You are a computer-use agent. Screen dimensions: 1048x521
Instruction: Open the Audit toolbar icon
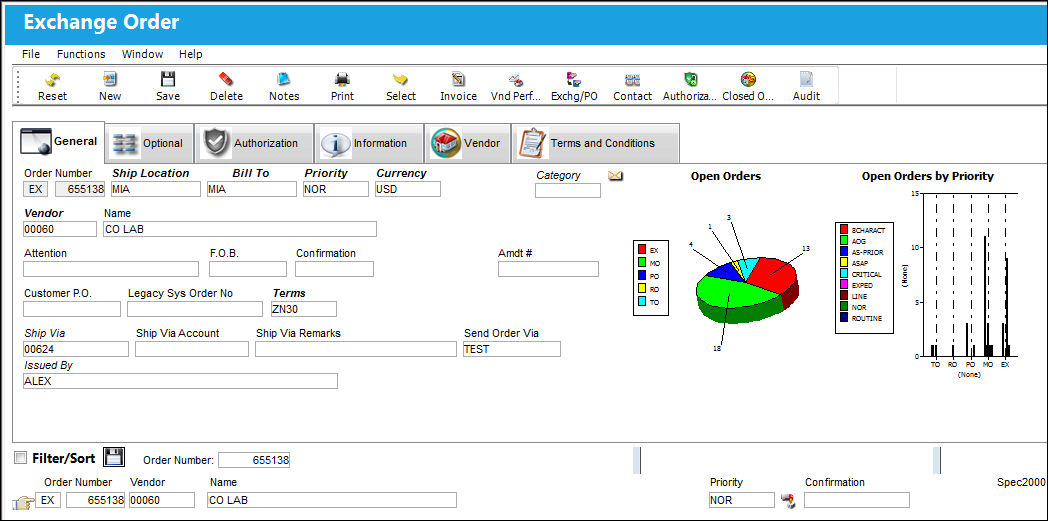pyautogui.click(x=806, y=80)
